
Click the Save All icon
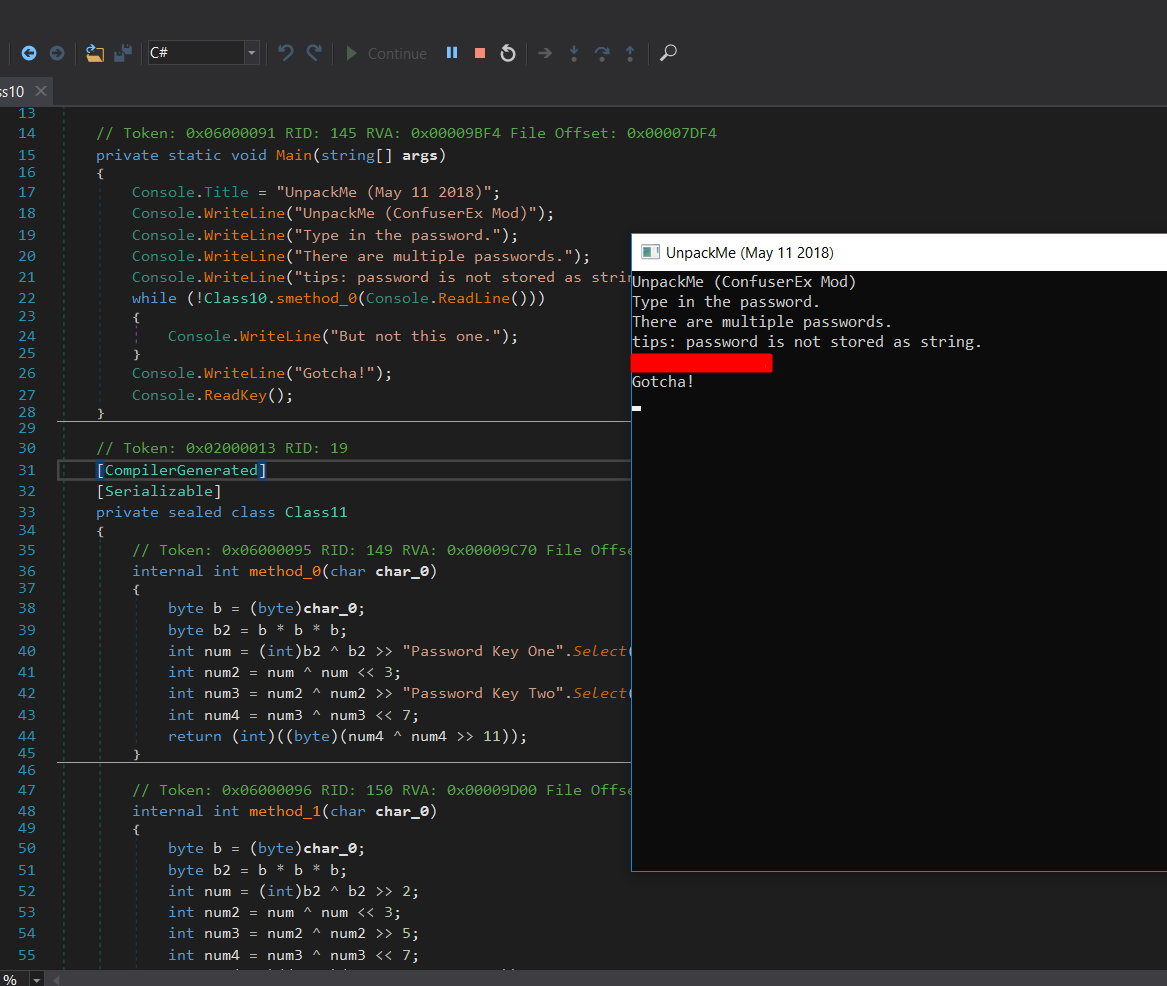click(122, 53)
